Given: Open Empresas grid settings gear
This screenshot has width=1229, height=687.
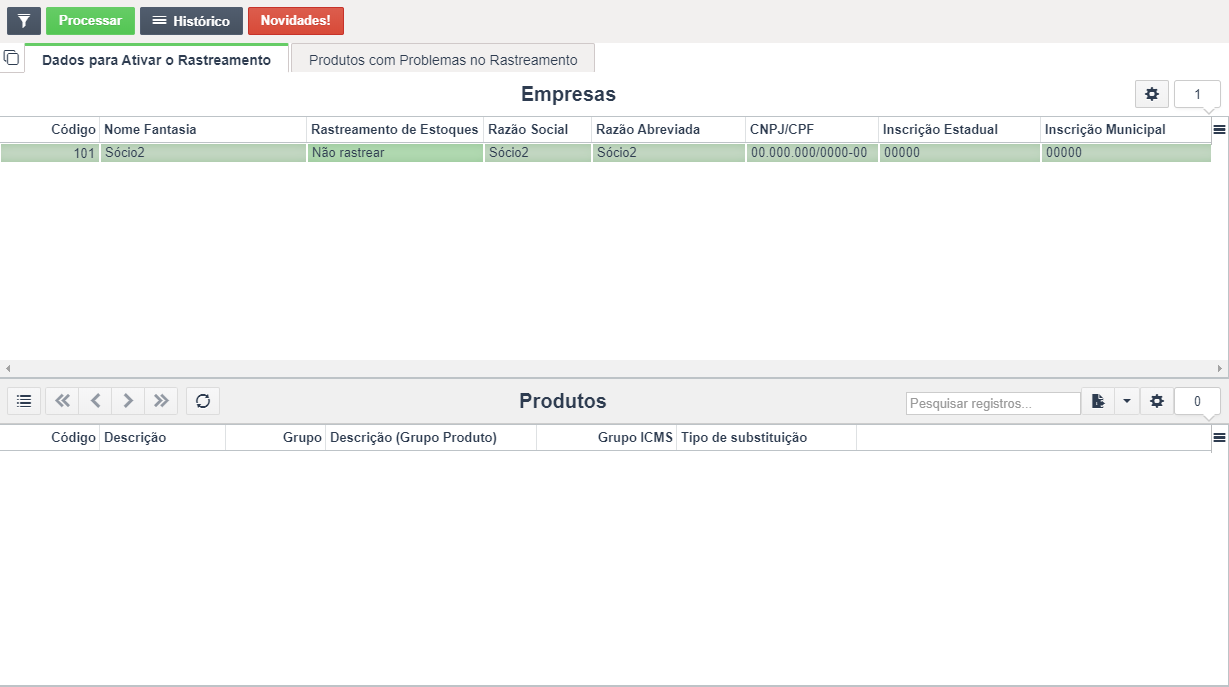Looking at the screenshot, I should tap(1152, 94).
